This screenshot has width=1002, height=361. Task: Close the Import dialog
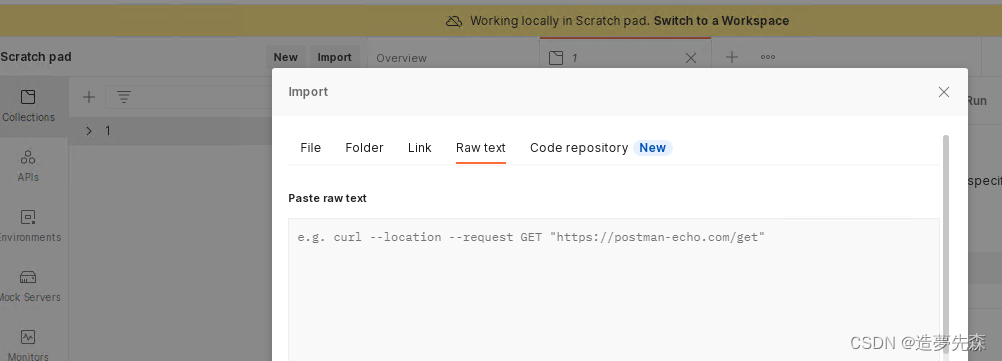point(944,92)
